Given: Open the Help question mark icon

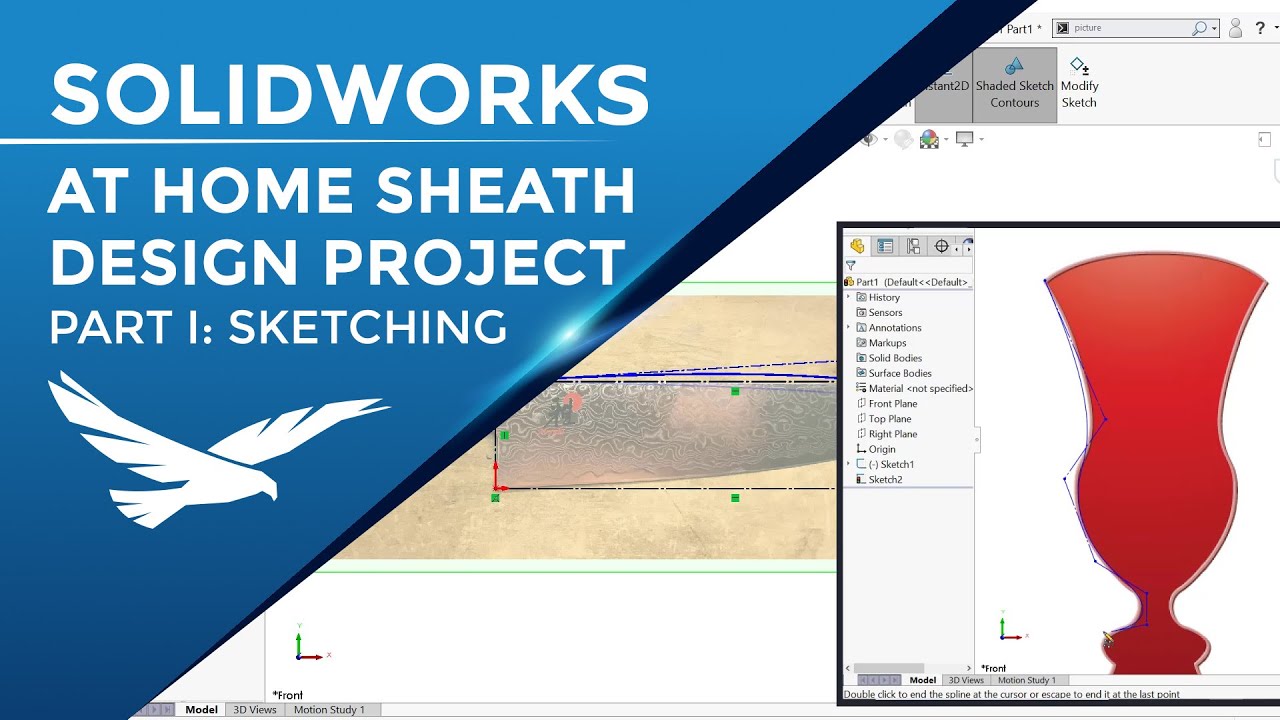Looking at the screenshot, I should point(1260,28).
